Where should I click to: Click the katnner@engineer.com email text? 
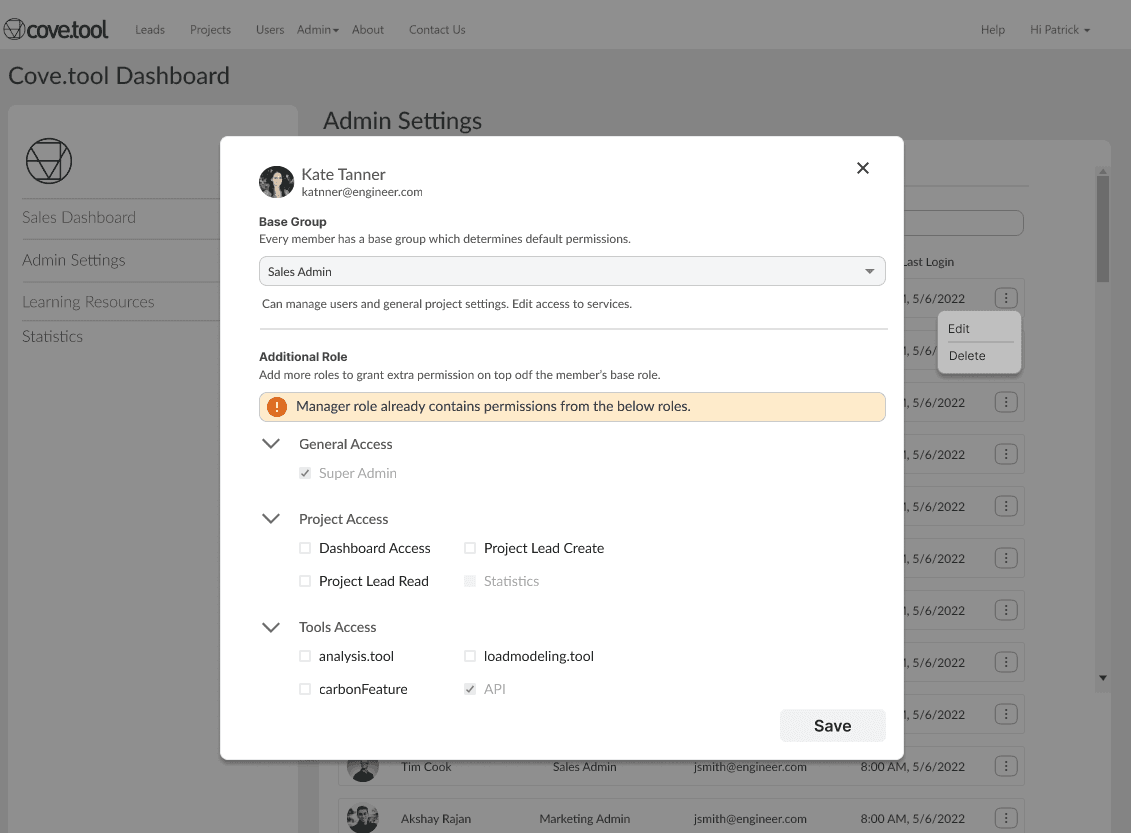point(362,193)
